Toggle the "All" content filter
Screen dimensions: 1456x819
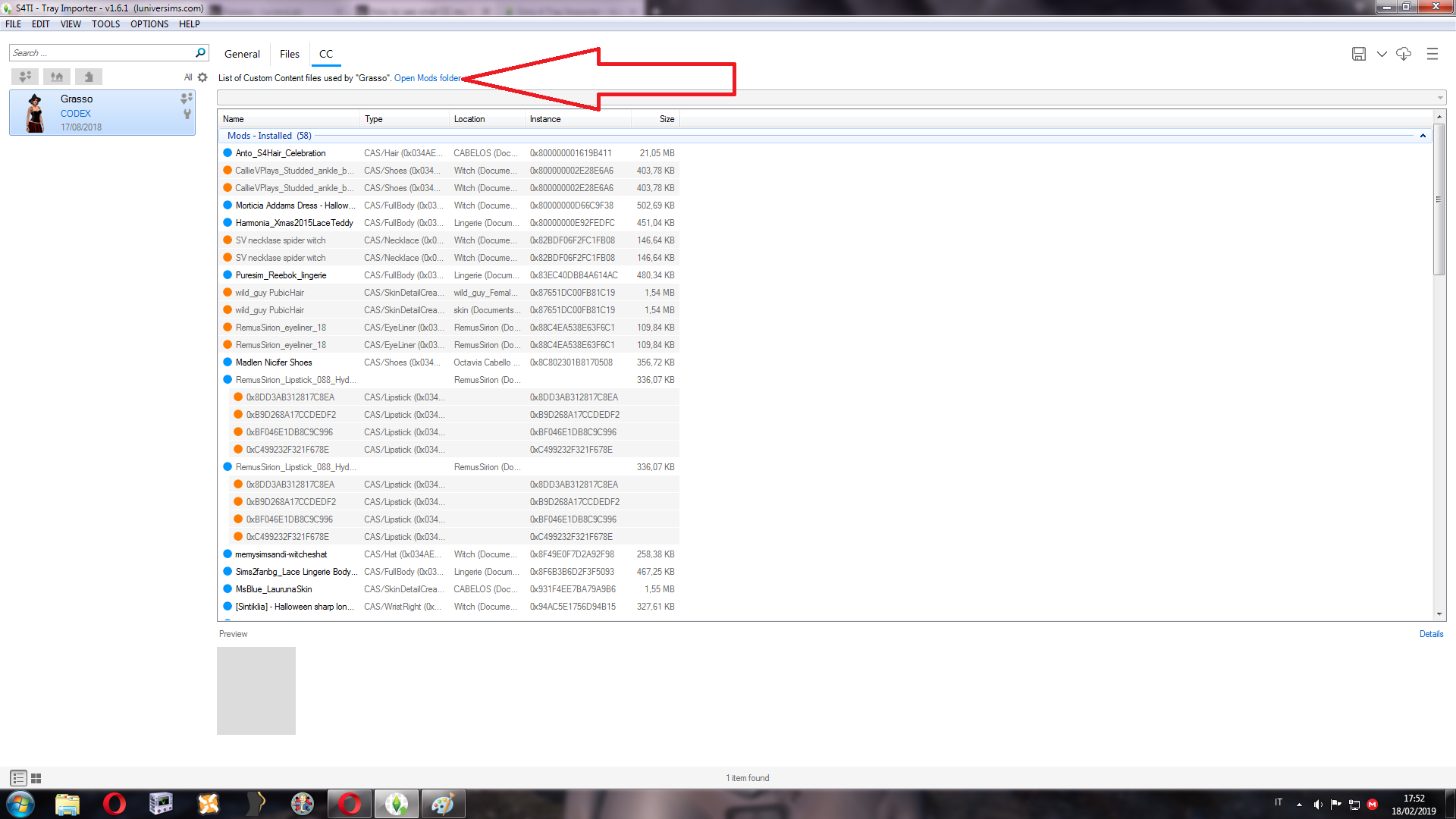(187, 77)
